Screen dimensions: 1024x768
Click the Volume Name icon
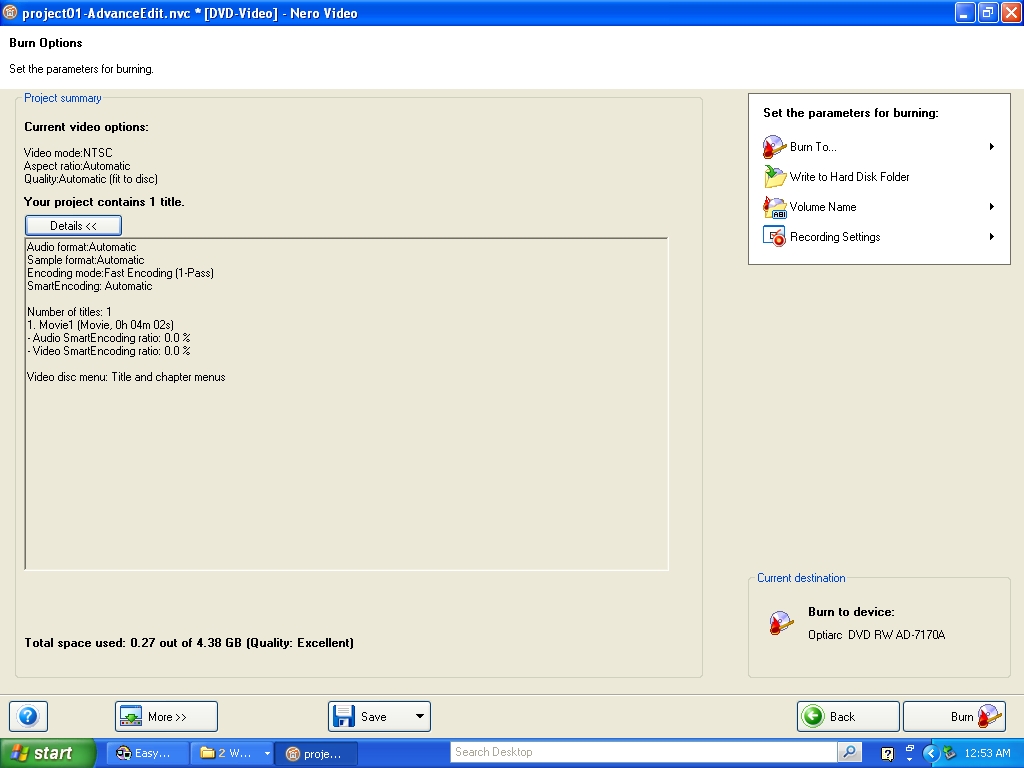point(775,207)
